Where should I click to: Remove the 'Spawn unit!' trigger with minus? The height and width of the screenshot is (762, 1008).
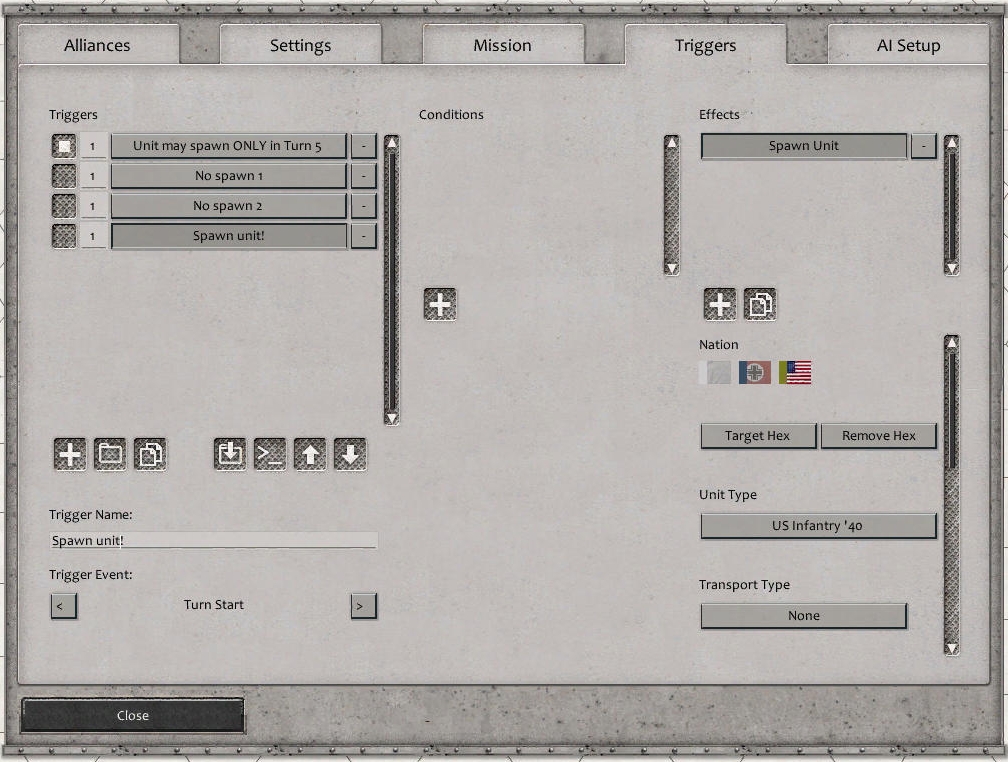point(363,236)
